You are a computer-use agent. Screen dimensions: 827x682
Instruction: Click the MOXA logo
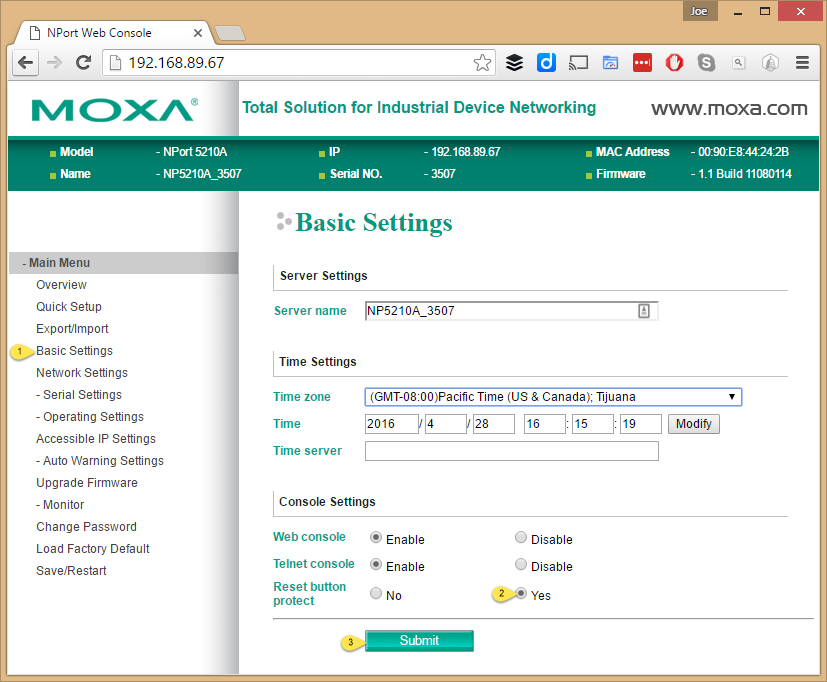115,110
